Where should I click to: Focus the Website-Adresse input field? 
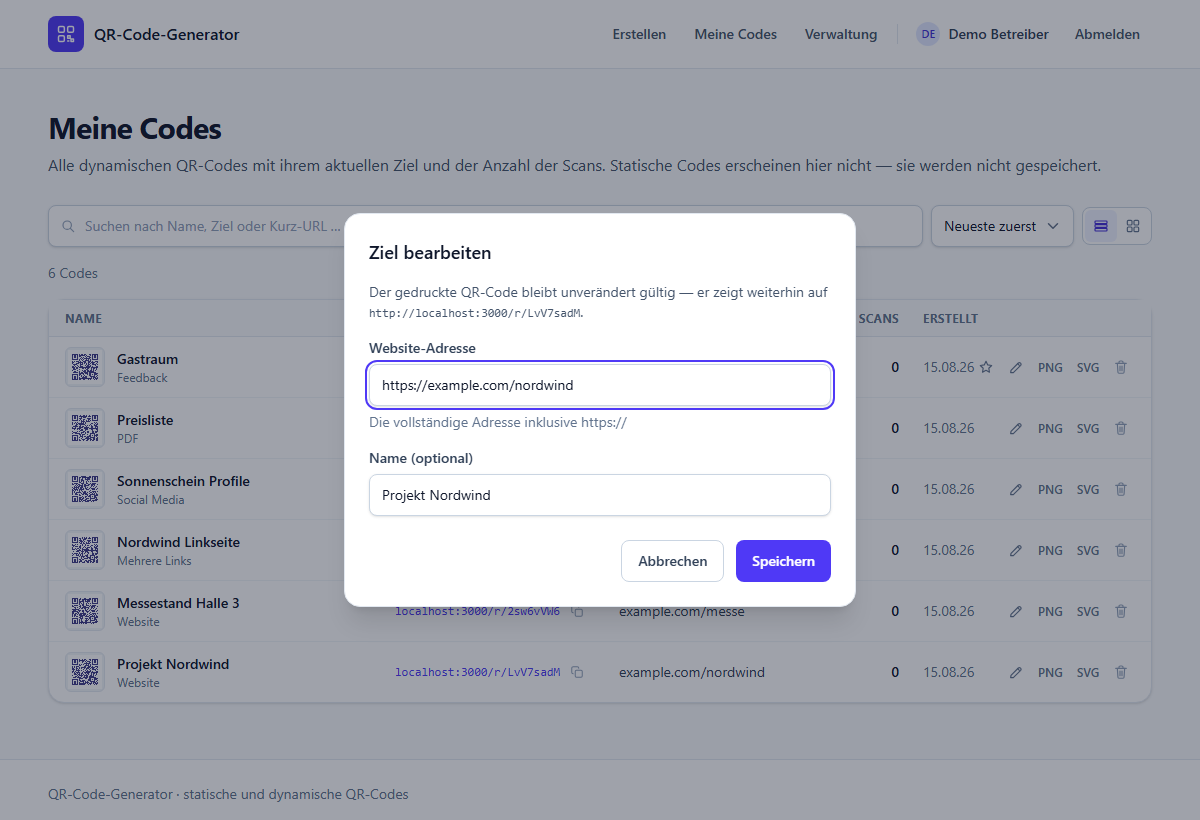pos(600,385)
